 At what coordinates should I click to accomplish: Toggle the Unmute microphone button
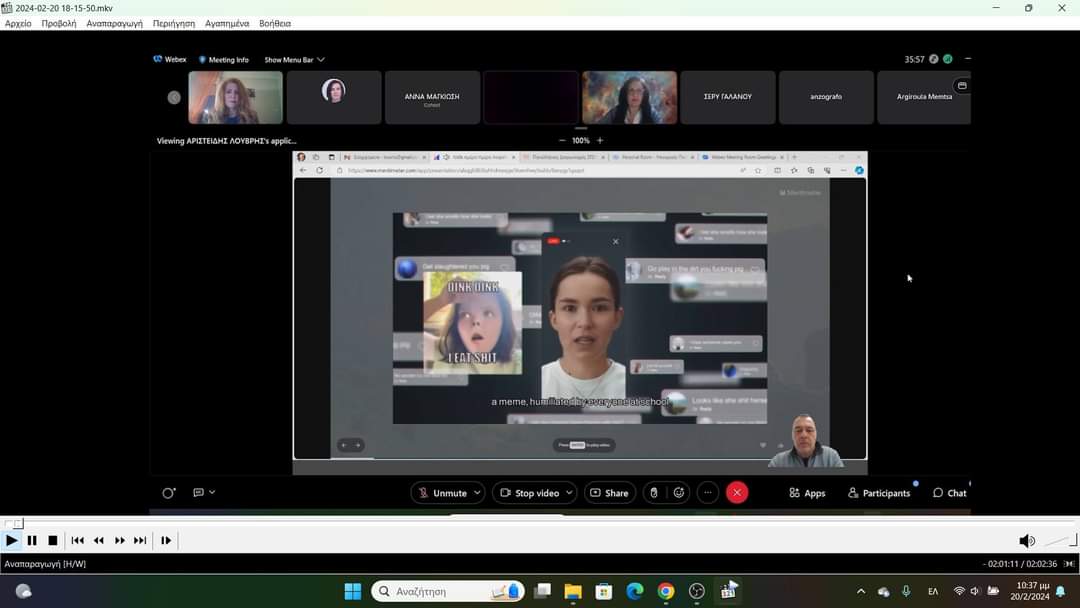pos(442,493)
